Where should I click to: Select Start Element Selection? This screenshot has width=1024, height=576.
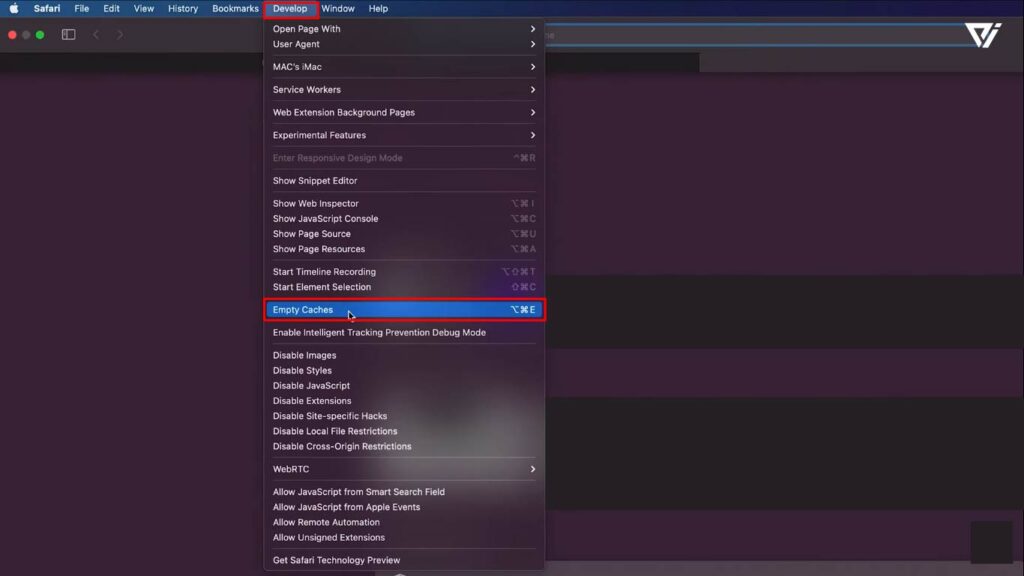tap(404, 287)
